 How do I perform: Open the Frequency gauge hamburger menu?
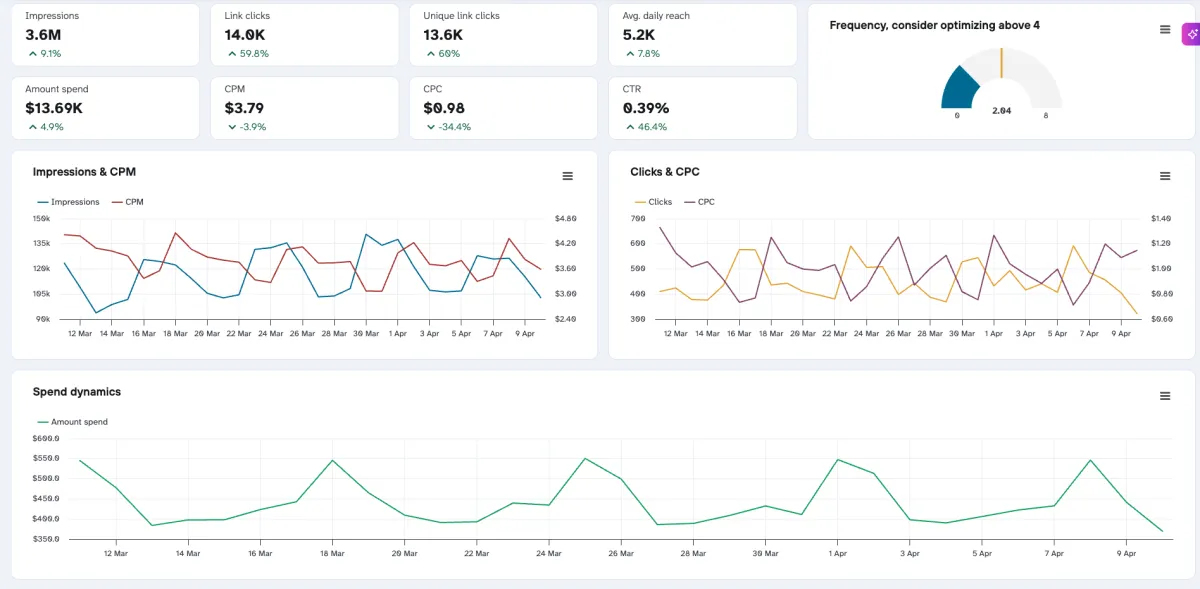(x=1165, y=30)
